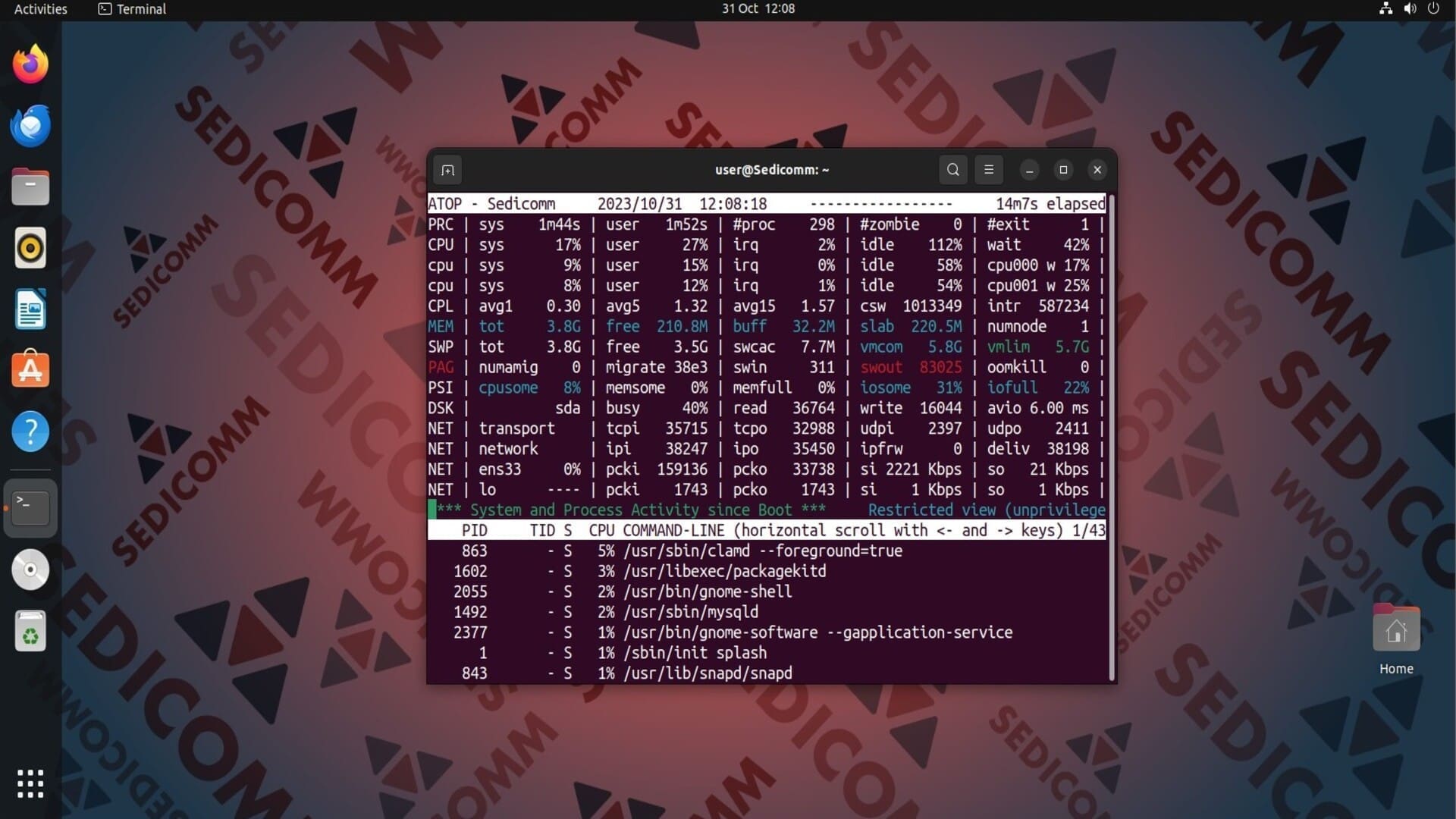Select the Terminal icon in the dock
The height and width of the screenshot is (819, 1456).
click(30, 508)
